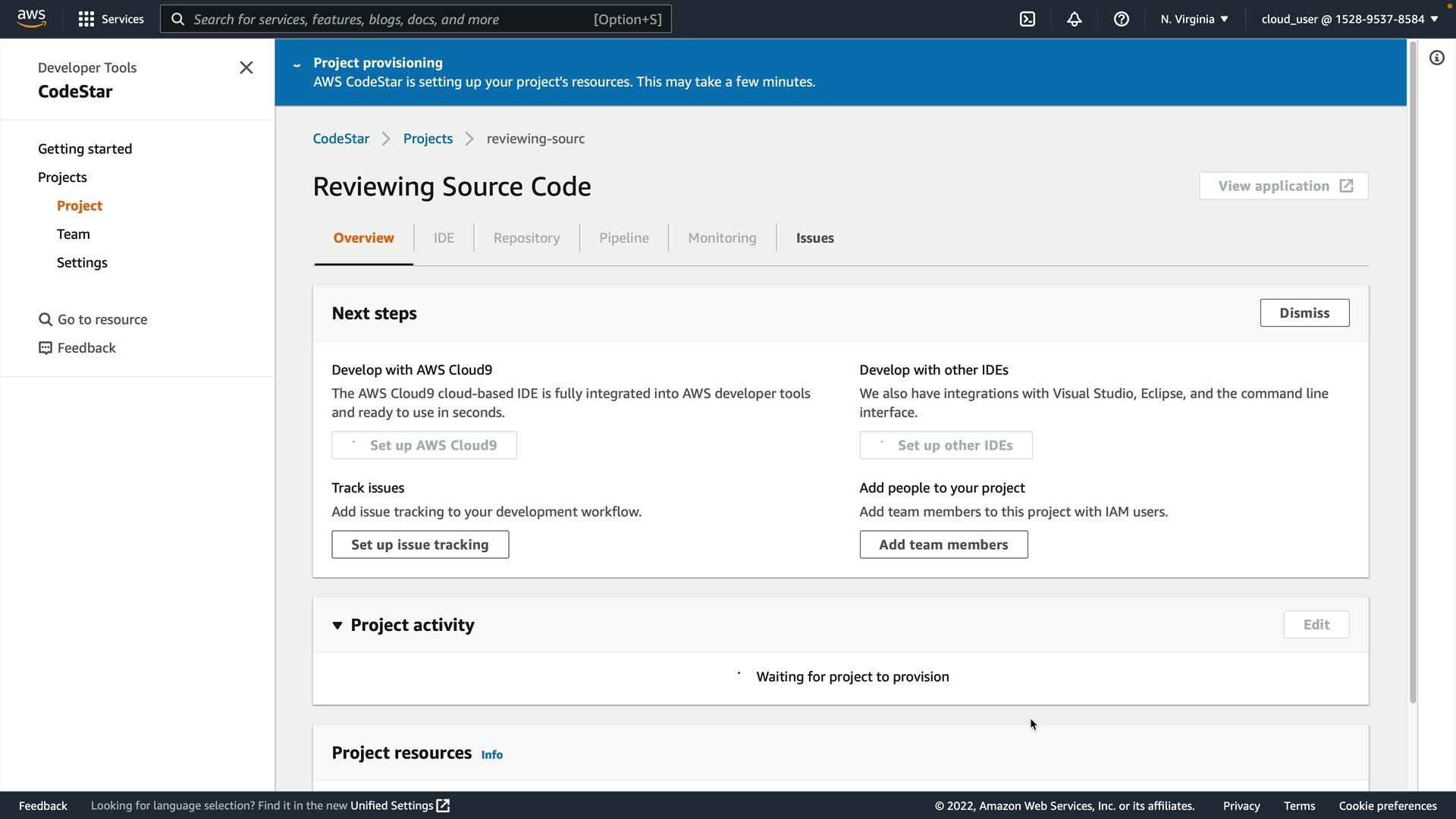Expand the cloud_user account dropdown
This screenshot has width=1456, height=819.
pos(1349,19)
